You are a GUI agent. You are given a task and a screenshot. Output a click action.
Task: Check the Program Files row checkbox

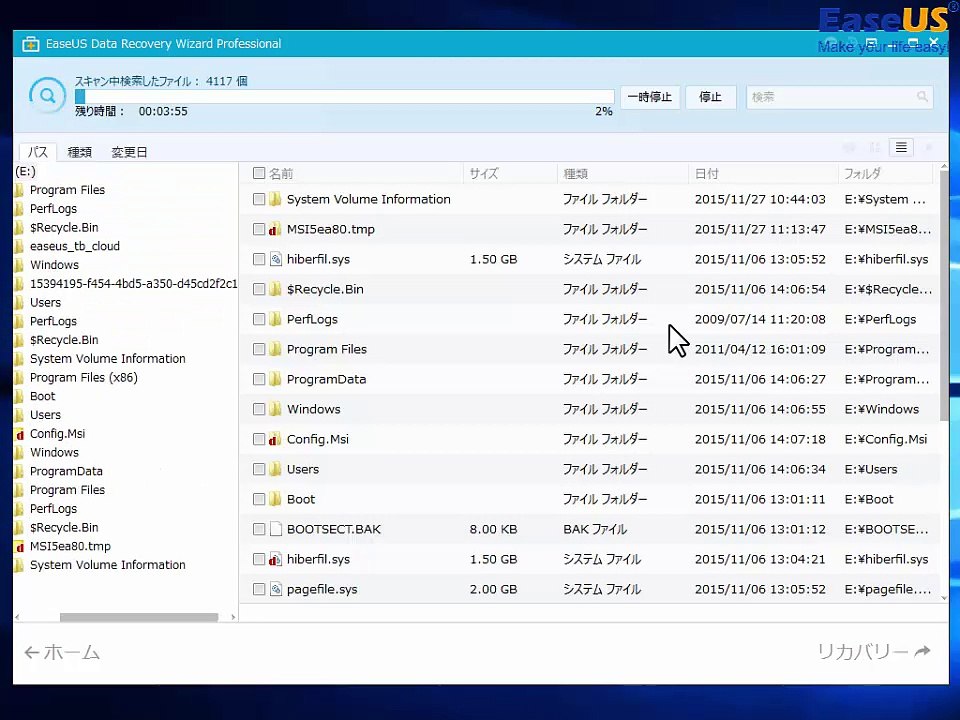click(x=259, y=349)
